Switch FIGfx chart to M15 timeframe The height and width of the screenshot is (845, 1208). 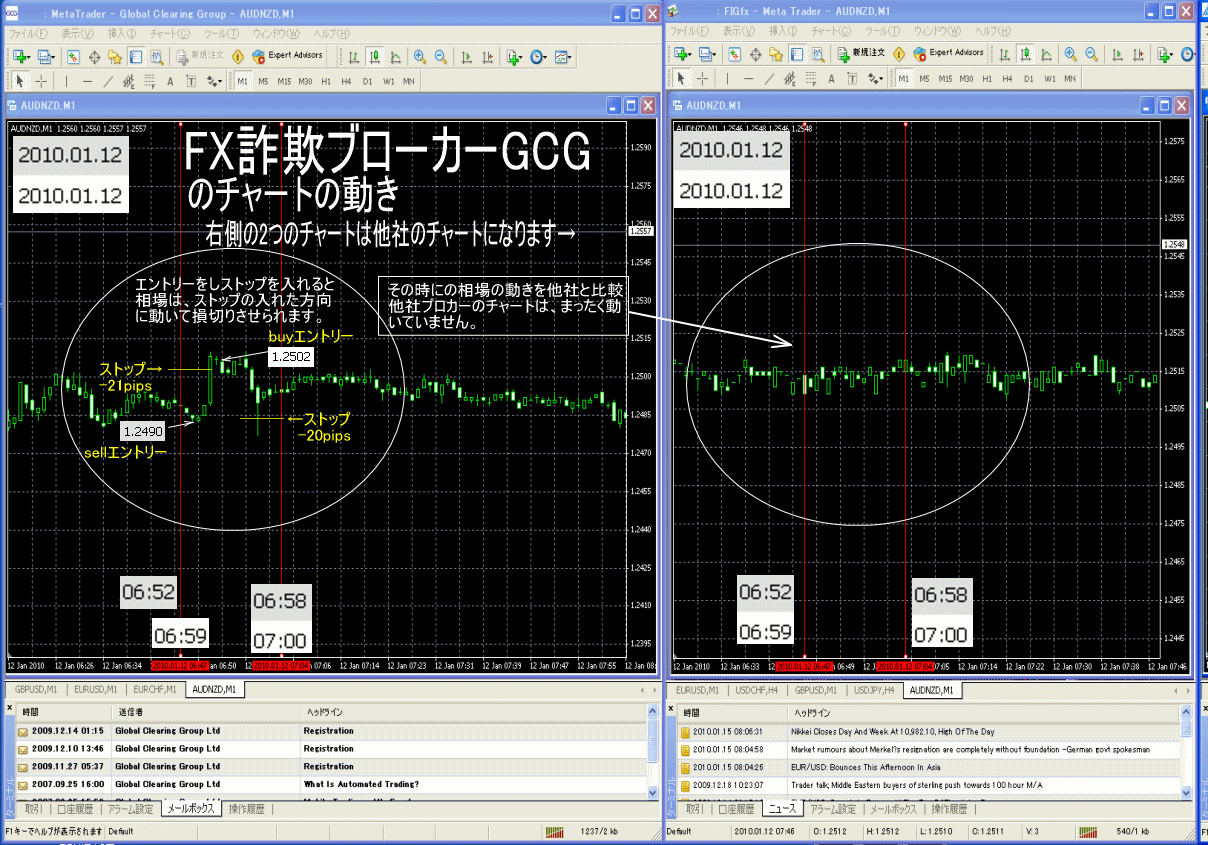pyautogui.click(x=945, y=79)
